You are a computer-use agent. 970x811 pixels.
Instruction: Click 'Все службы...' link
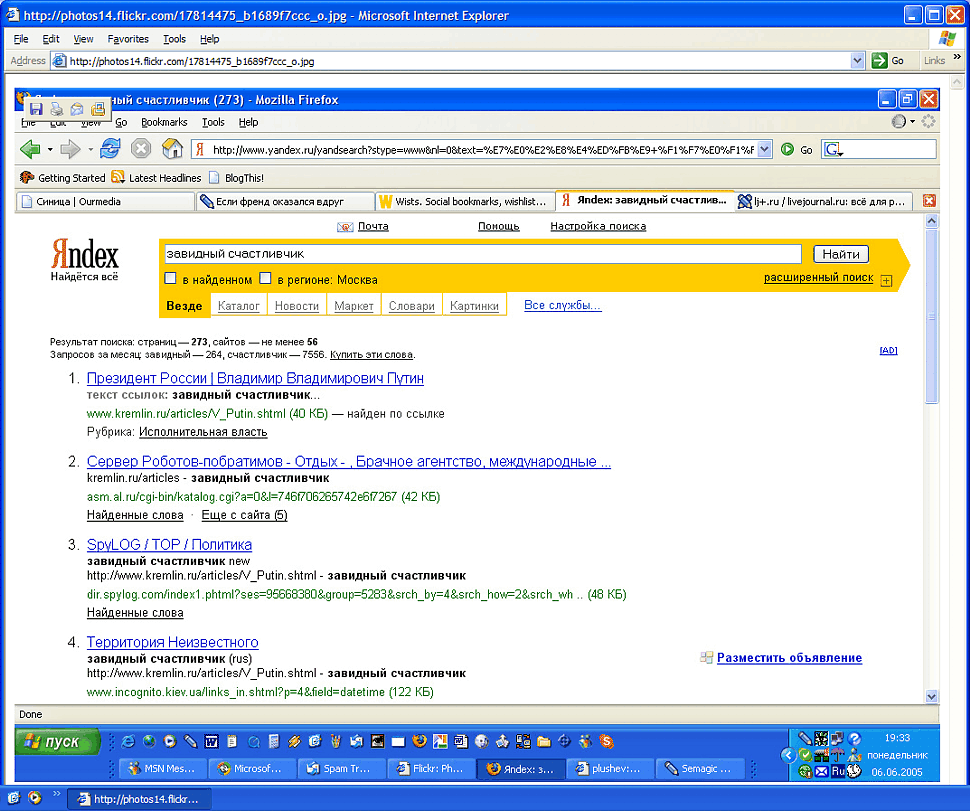point(562,305)
